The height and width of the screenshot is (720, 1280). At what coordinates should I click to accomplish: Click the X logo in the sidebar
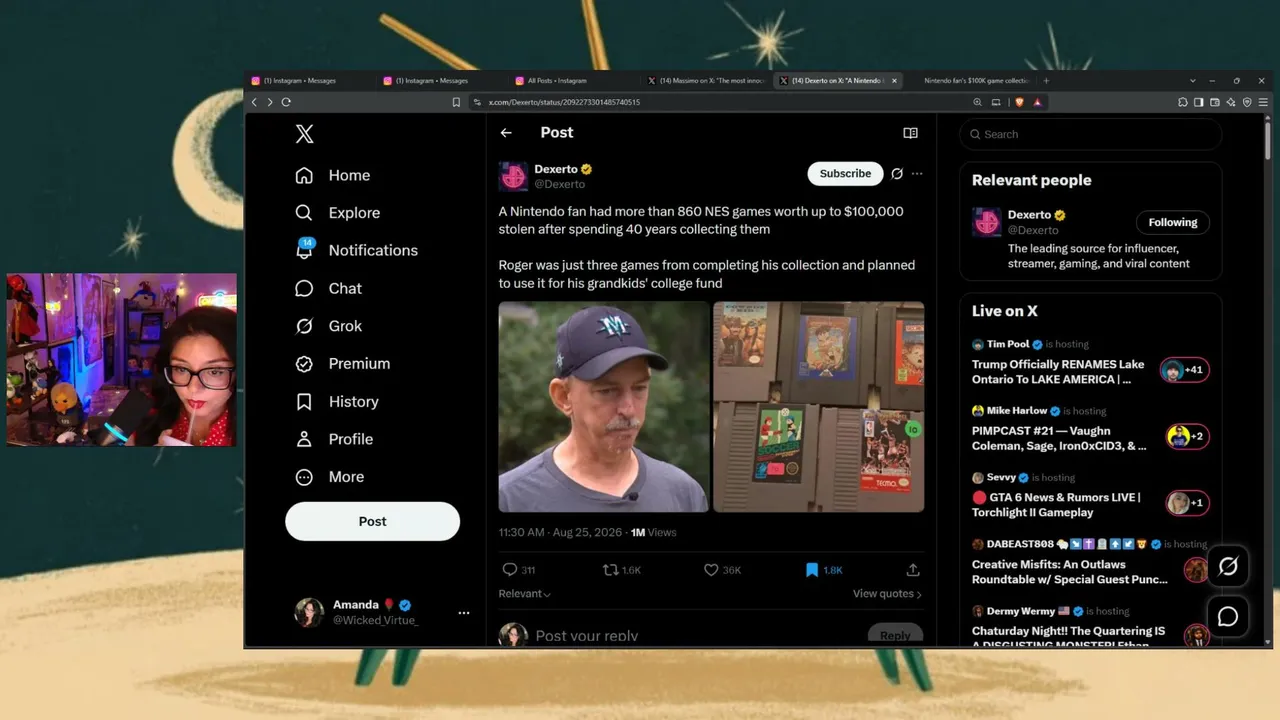click(x=305, y=134)
